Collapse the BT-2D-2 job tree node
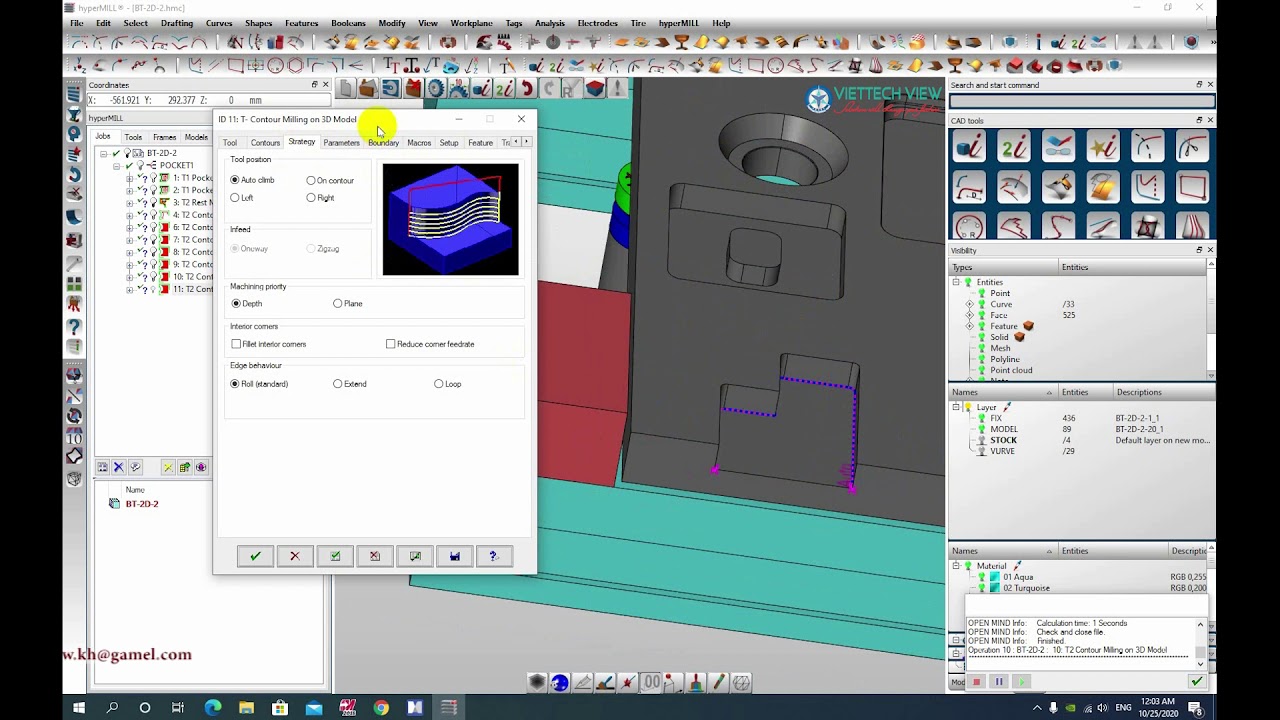The width and height of the screenshot is (1280, 720). (104, 154)
